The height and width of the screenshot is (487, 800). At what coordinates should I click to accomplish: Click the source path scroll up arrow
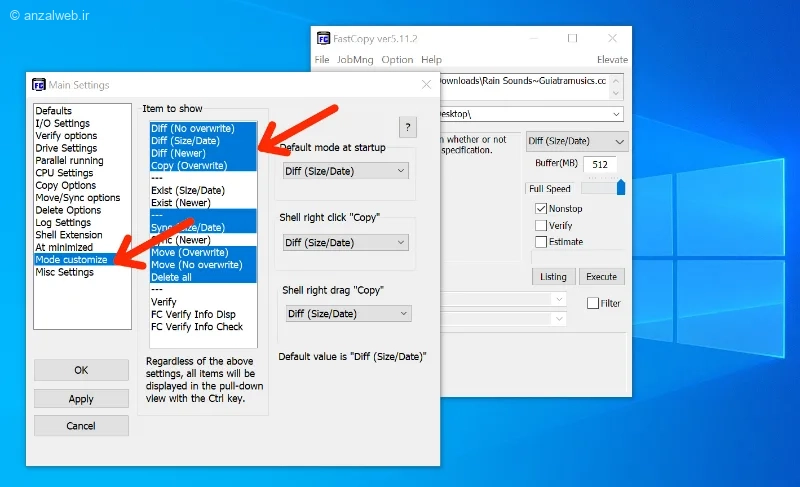click(x=616, y=81)
